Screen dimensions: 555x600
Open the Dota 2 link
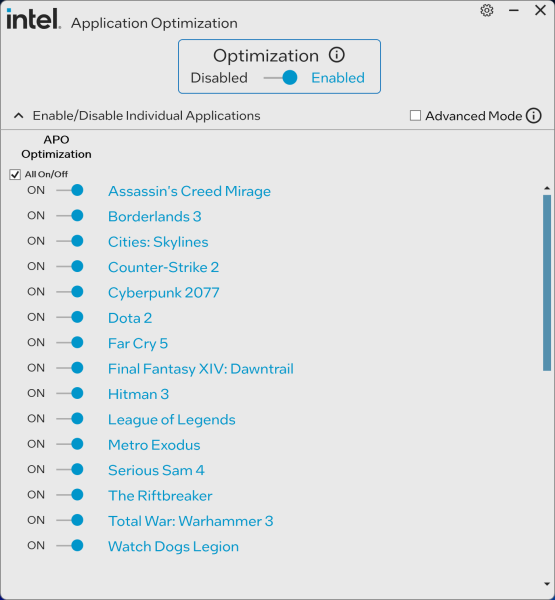pos(130,318)
